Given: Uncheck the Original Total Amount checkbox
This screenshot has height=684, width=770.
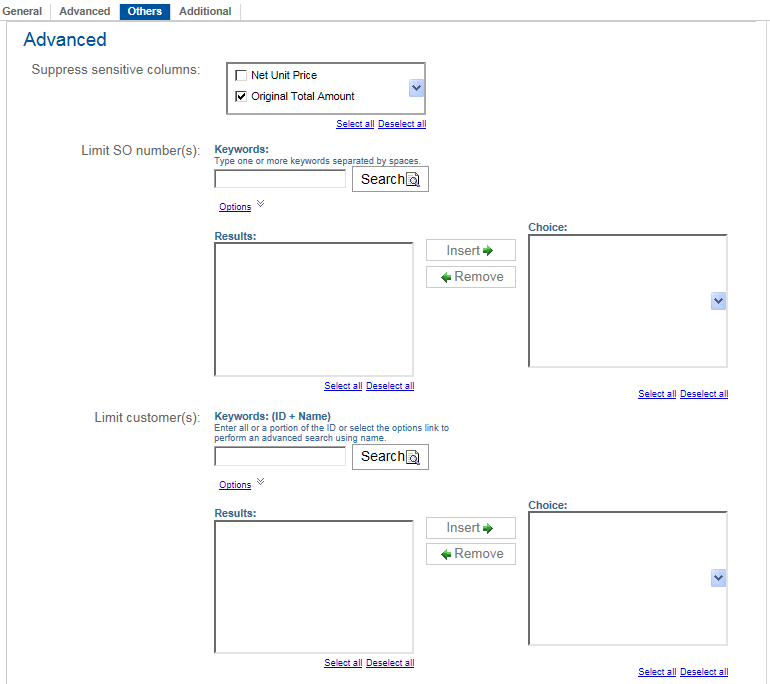Looking at the screenshot, I should coord(241,97).
